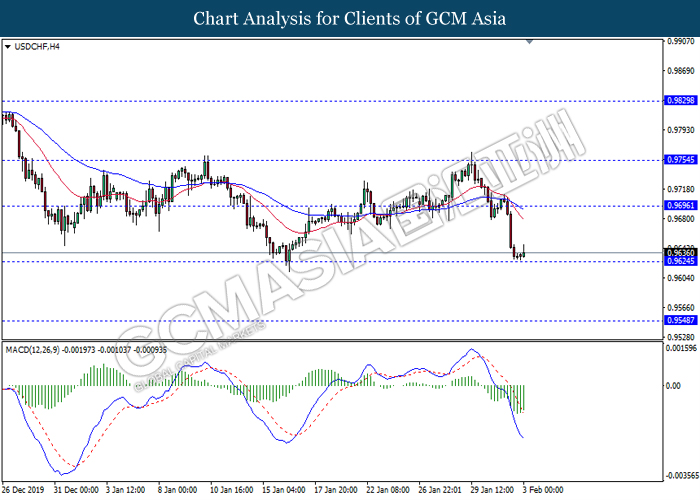
Task: Click the 8 Jan 00:00 time label
Action: point(177,490)
